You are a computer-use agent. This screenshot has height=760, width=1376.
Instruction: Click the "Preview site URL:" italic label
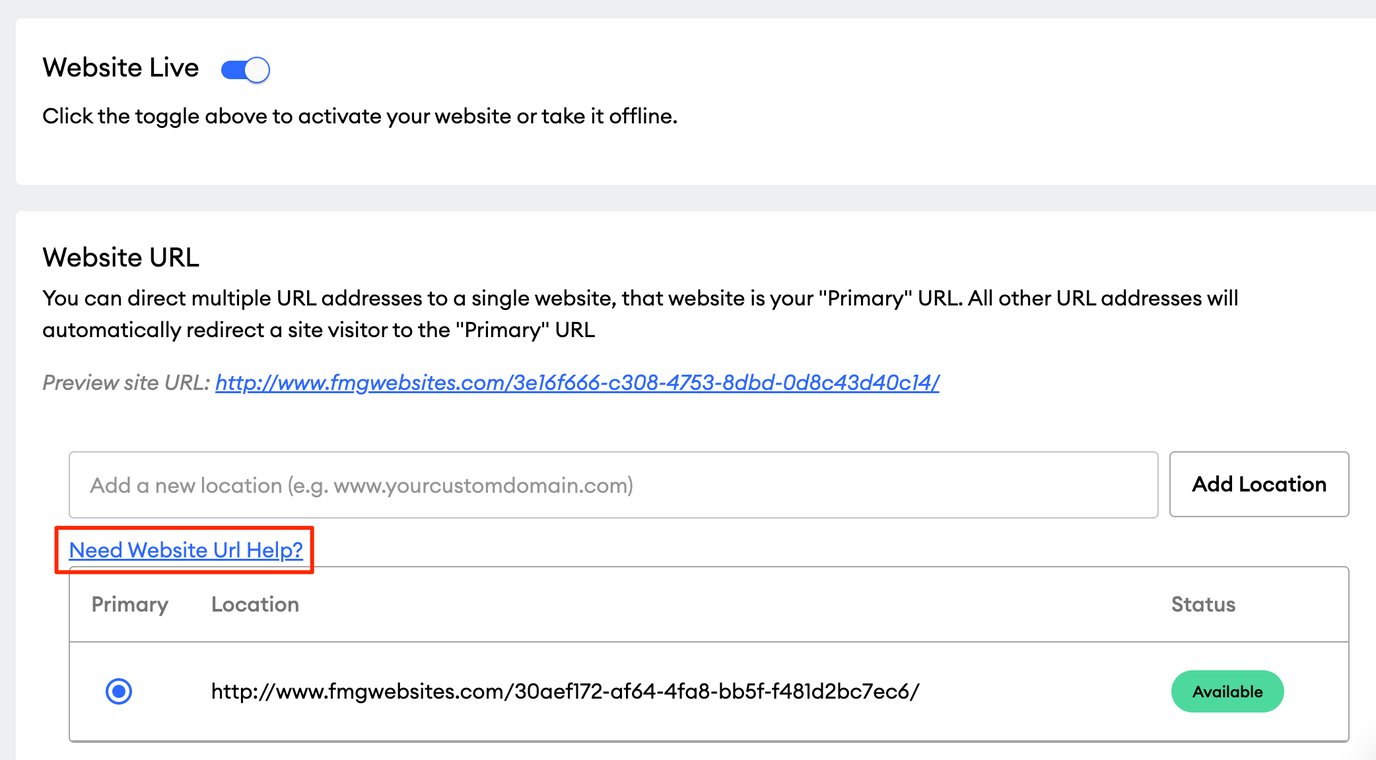click(126, 382)
